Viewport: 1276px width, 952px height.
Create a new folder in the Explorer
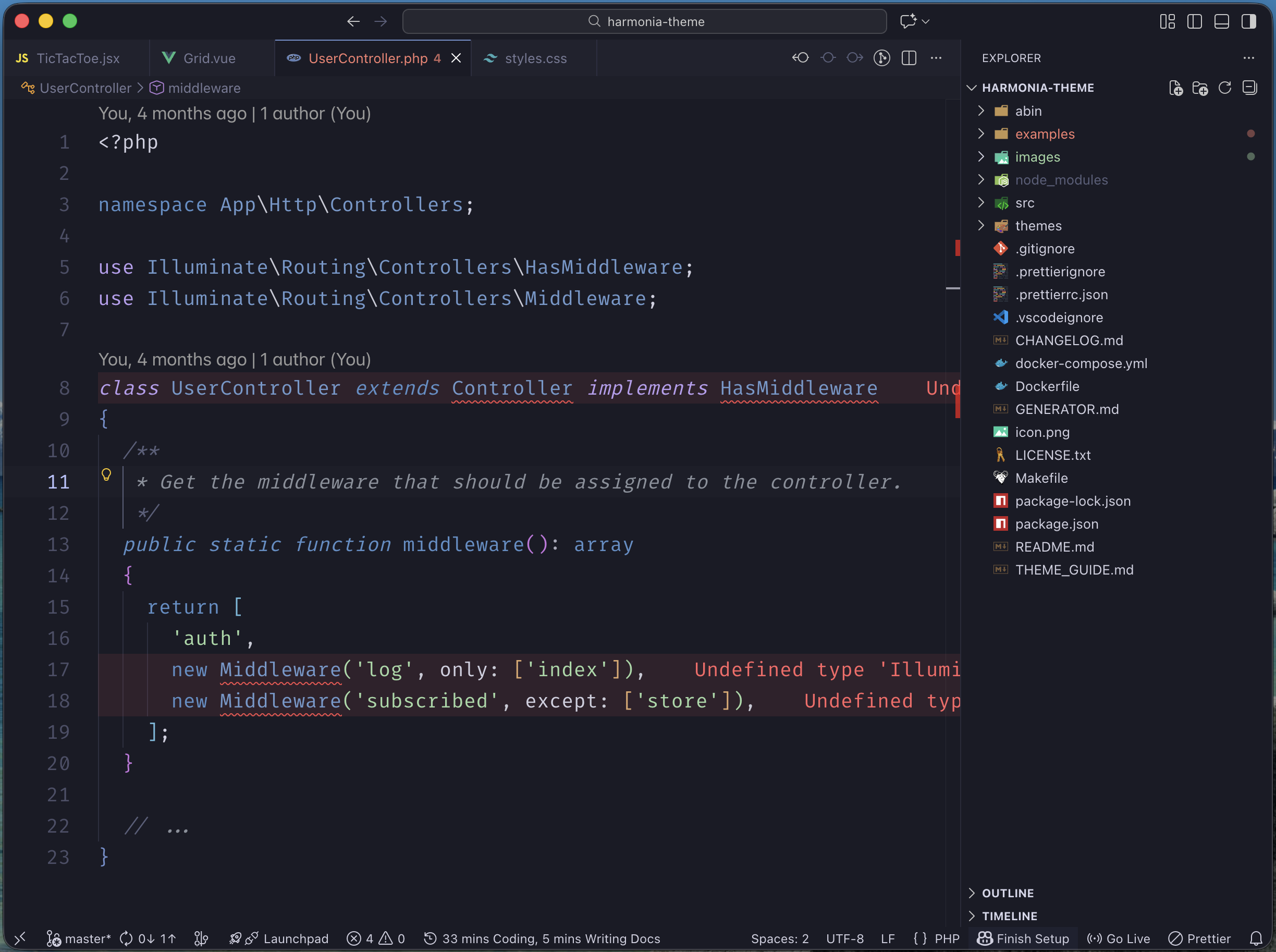[1200, 88]
